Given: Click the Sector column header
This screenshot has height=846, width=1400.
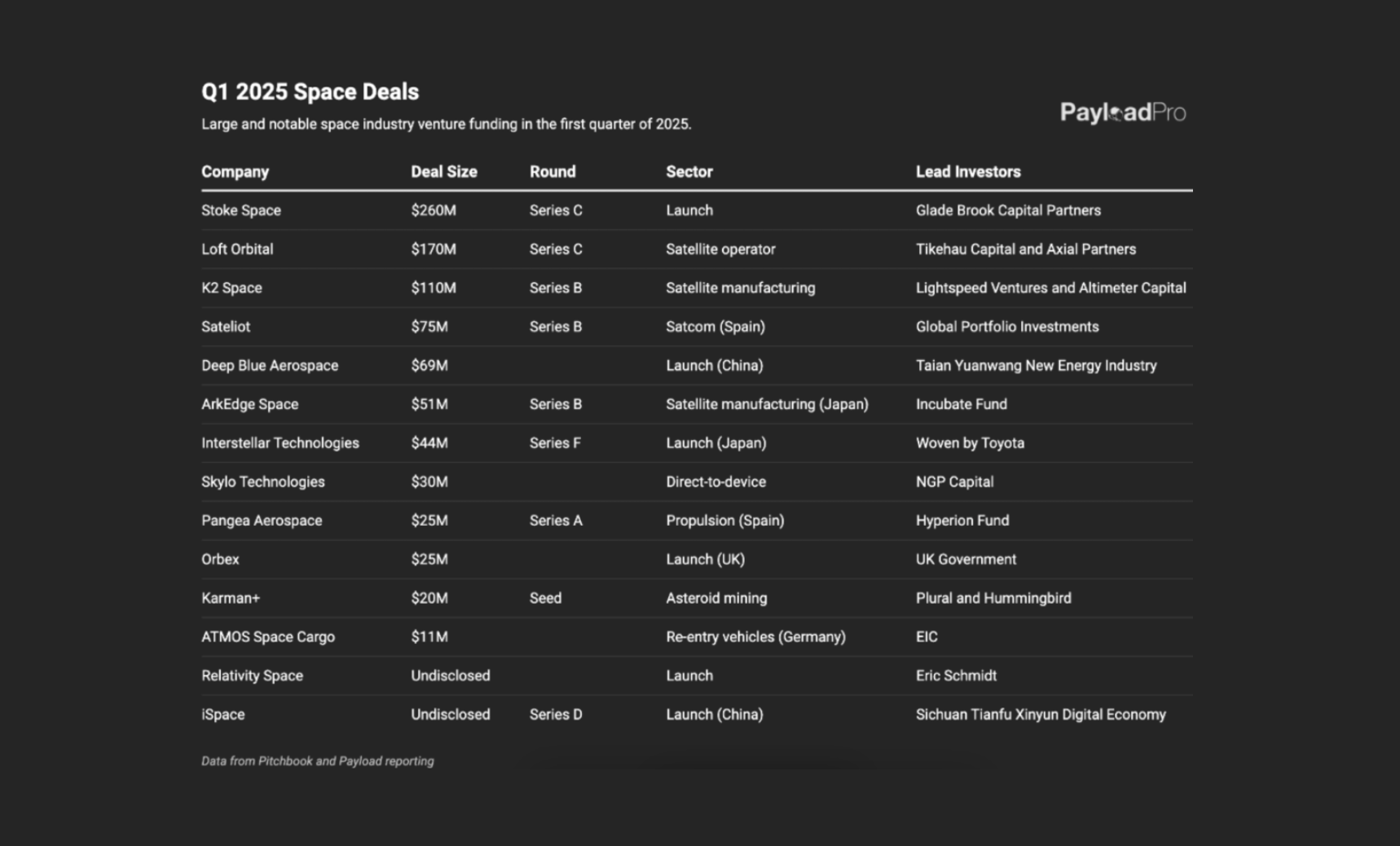Looking at the screenshot, I should (x=689, y=172).
